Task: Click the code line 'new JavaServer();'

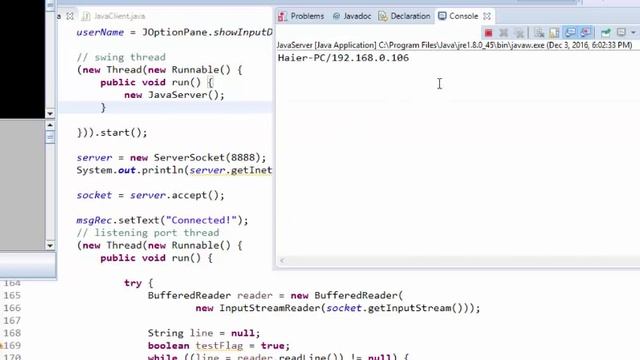Action: pyautogui.click(x=174, y=95)
